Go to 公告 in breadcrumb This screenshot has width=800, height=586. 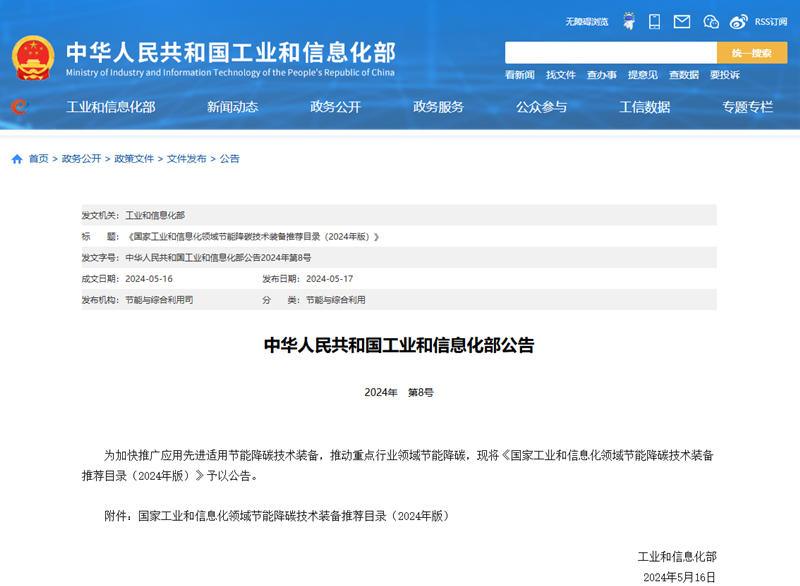pyautogui.click(x=229, y=159)
